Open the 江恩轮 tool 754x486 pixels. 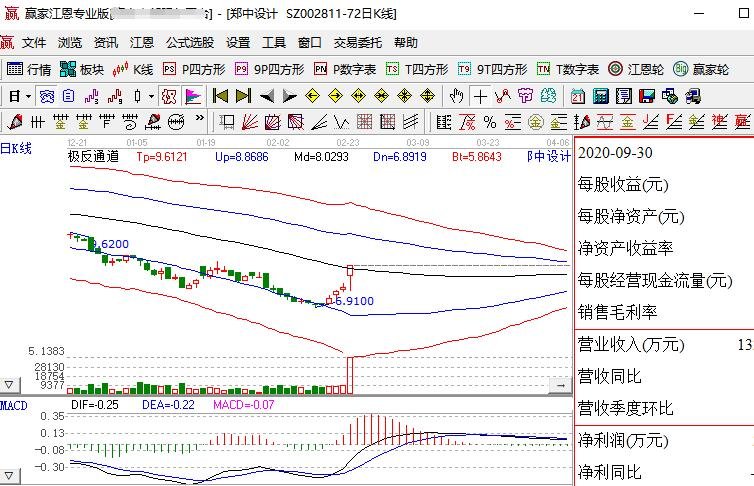[x=636, y=70]
